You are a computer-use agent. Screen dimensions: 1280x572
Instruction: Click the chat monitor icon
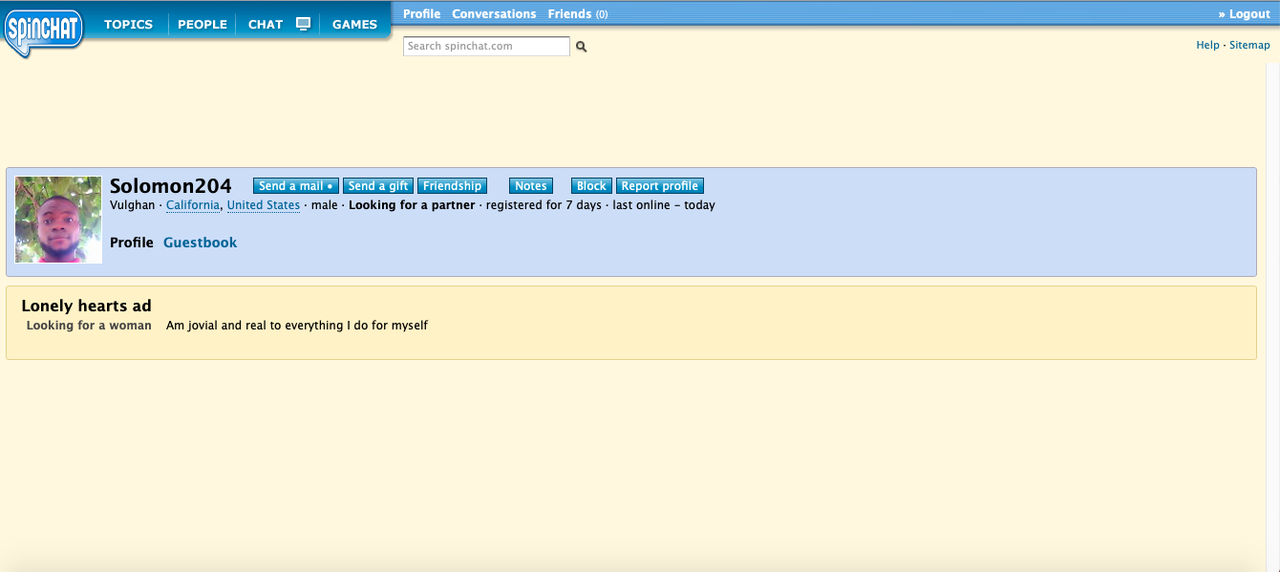click(x=303, y=23)
